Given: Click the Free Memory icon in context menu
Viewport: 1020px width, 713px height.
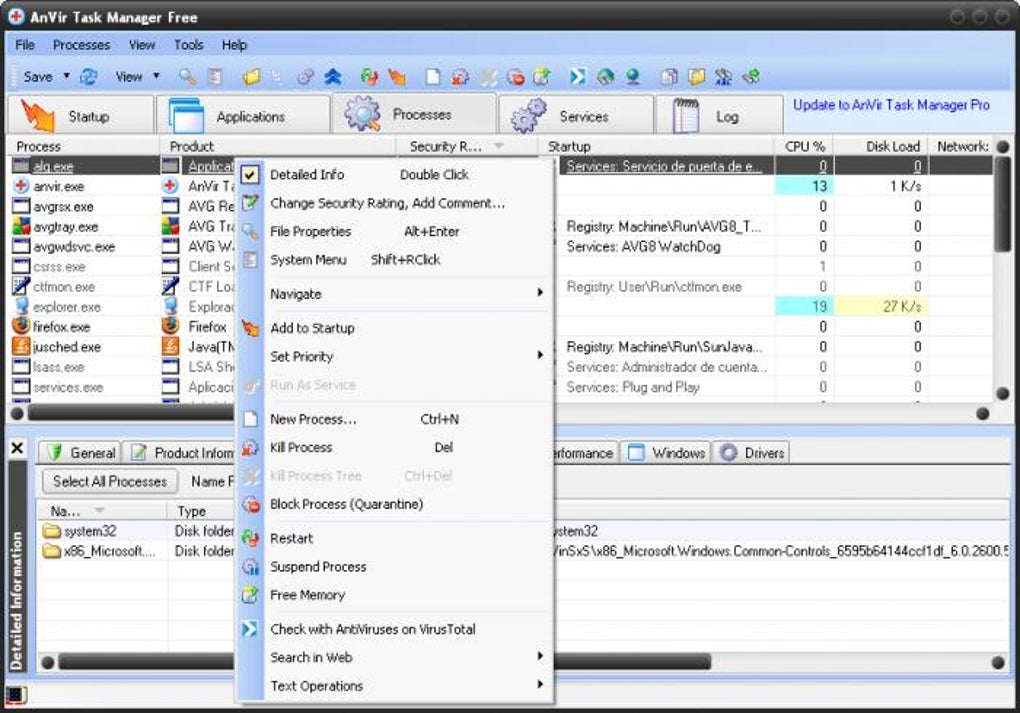Looking at the screenshot, I should pos(251,595).
